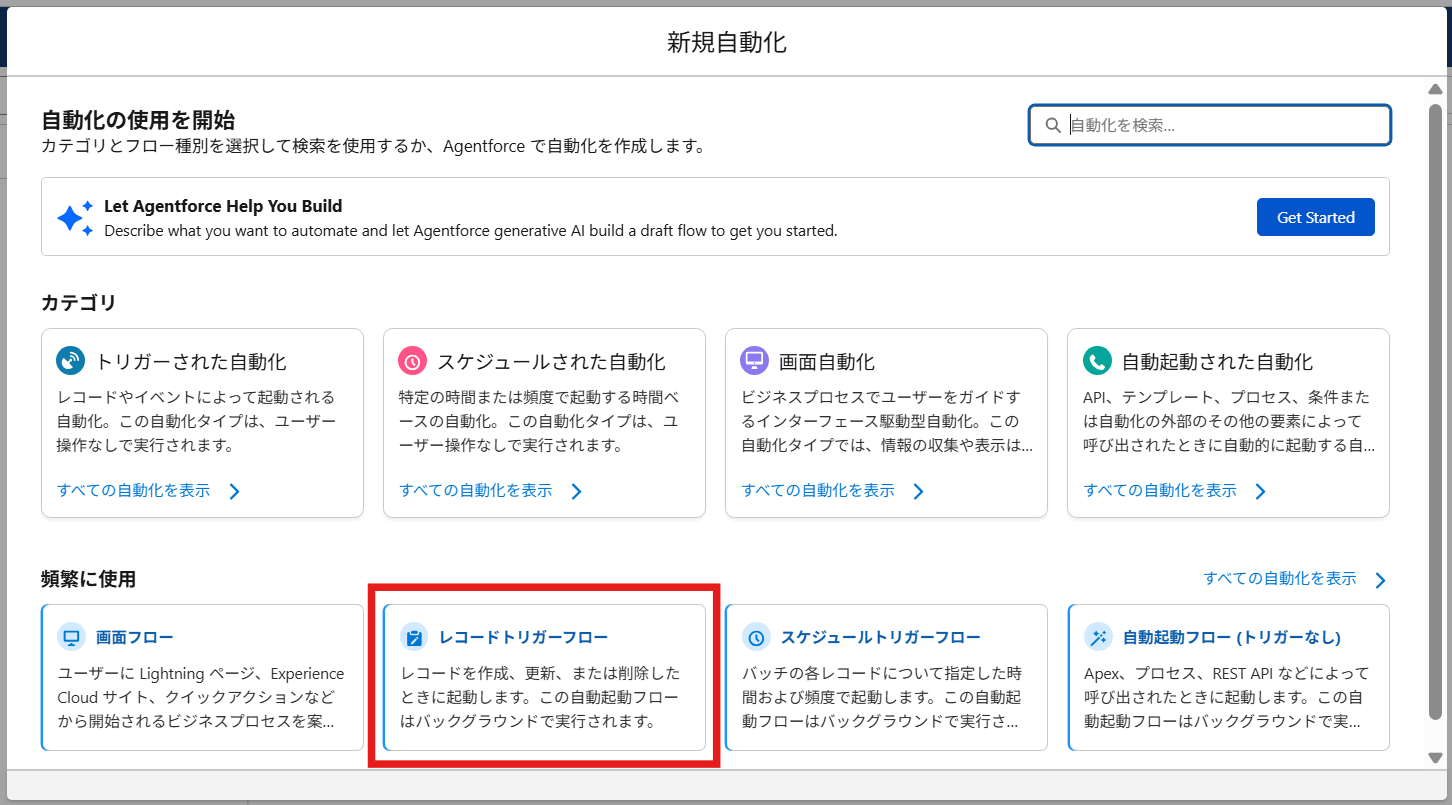Select the スケジュールされた自動化 clock icon

pos(413,361)
